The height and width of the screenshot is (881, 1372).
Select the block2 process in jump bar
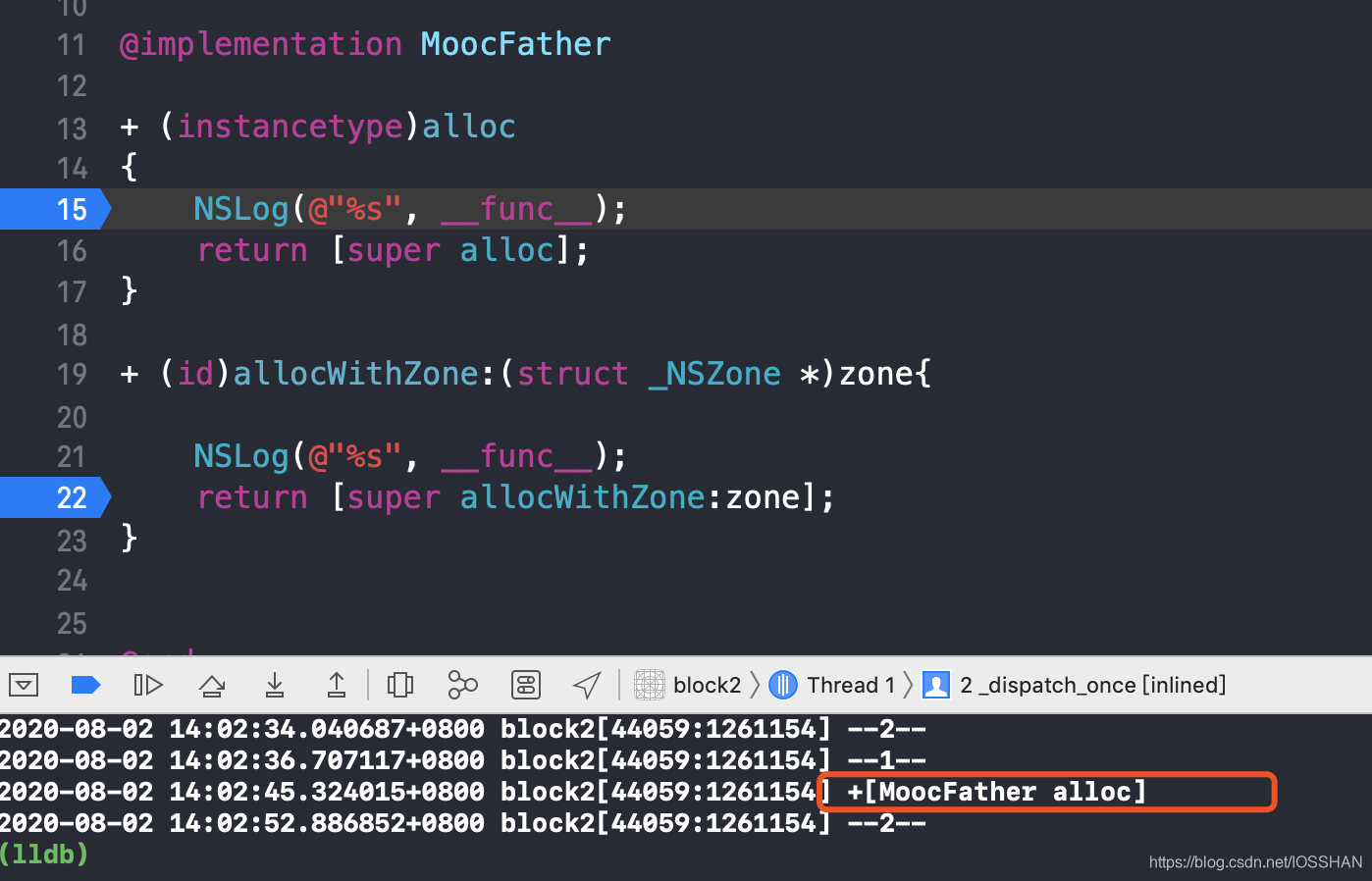tap(688, 685)
